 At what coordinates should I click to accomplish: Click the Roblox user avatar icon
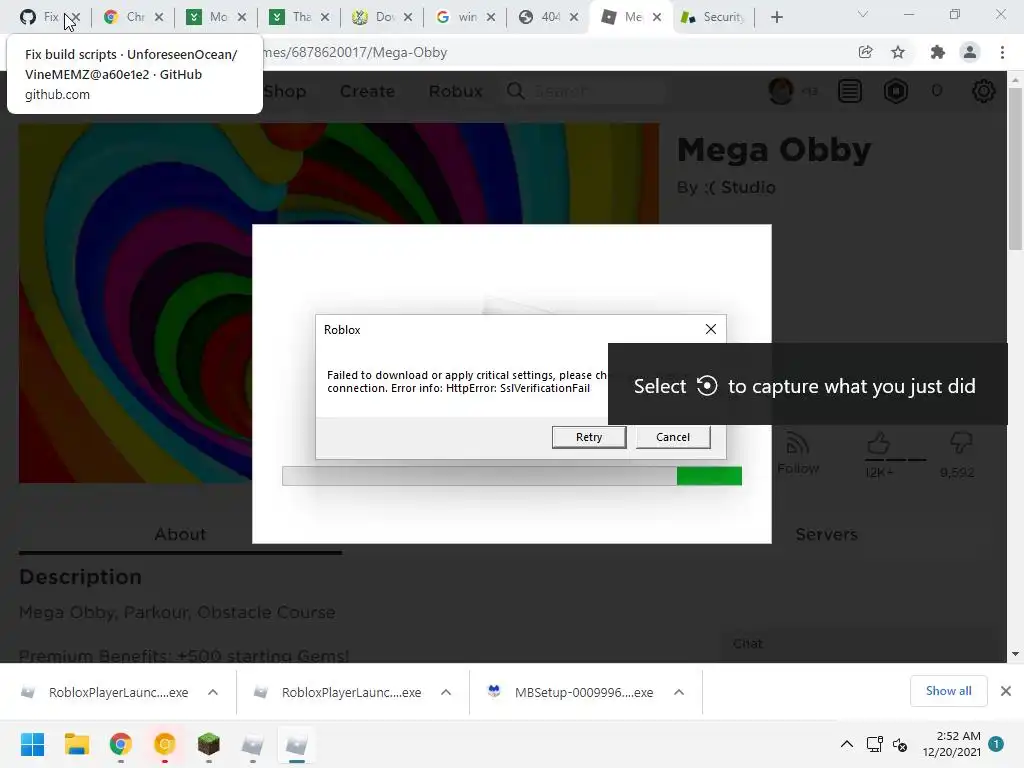781,91
